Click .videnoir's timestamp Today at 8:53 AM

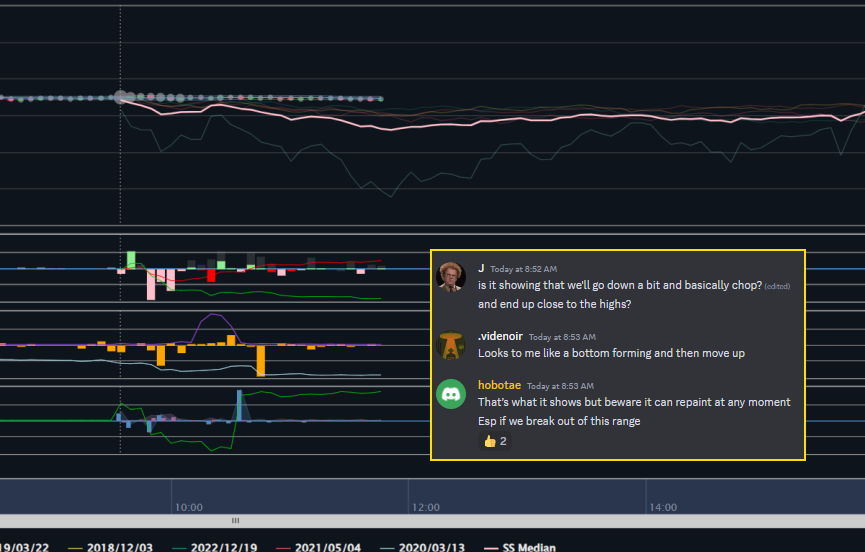pos(562,337)
